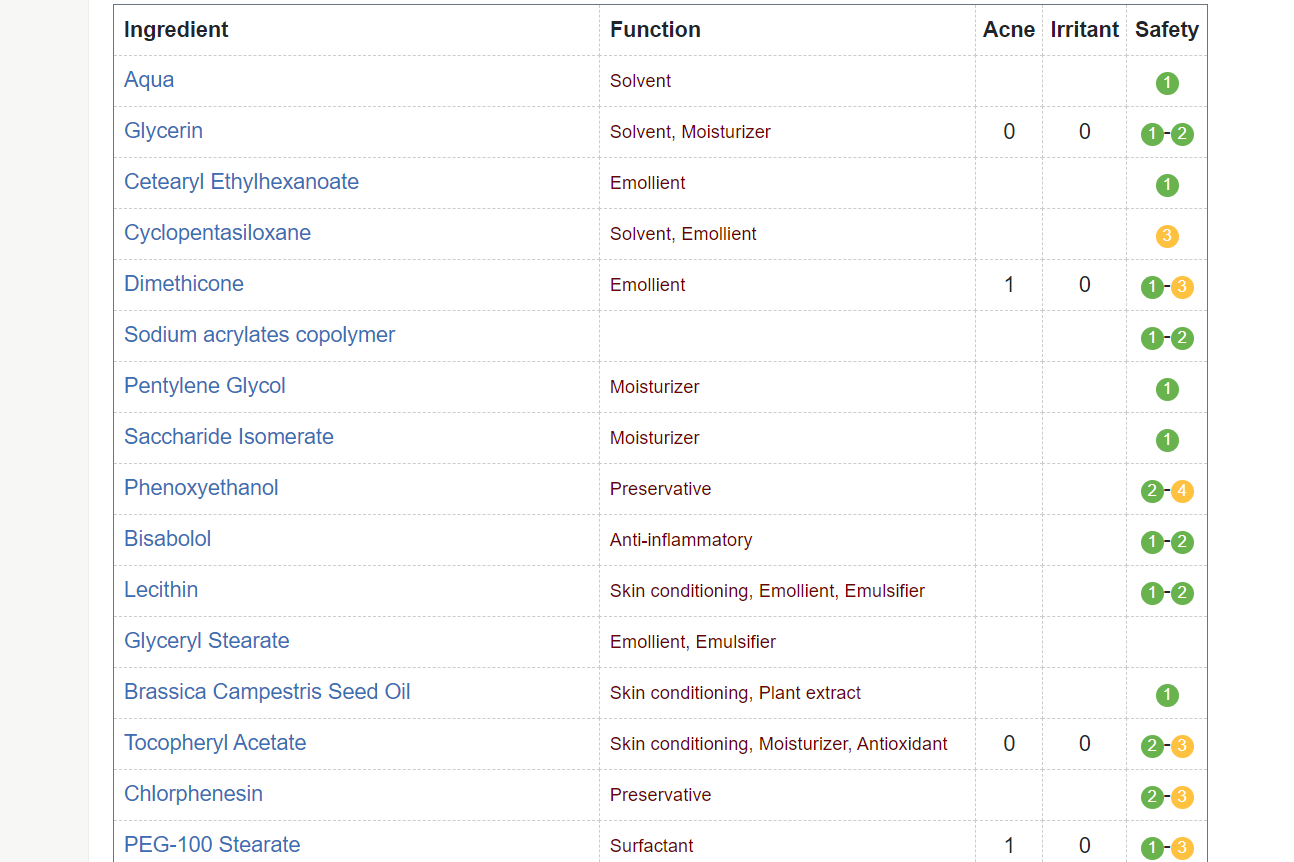The width and height of the screenshot is (1294, 862).
Task: Click Aqua's green safety rating 1 badge
Action: pos(1167,83)
